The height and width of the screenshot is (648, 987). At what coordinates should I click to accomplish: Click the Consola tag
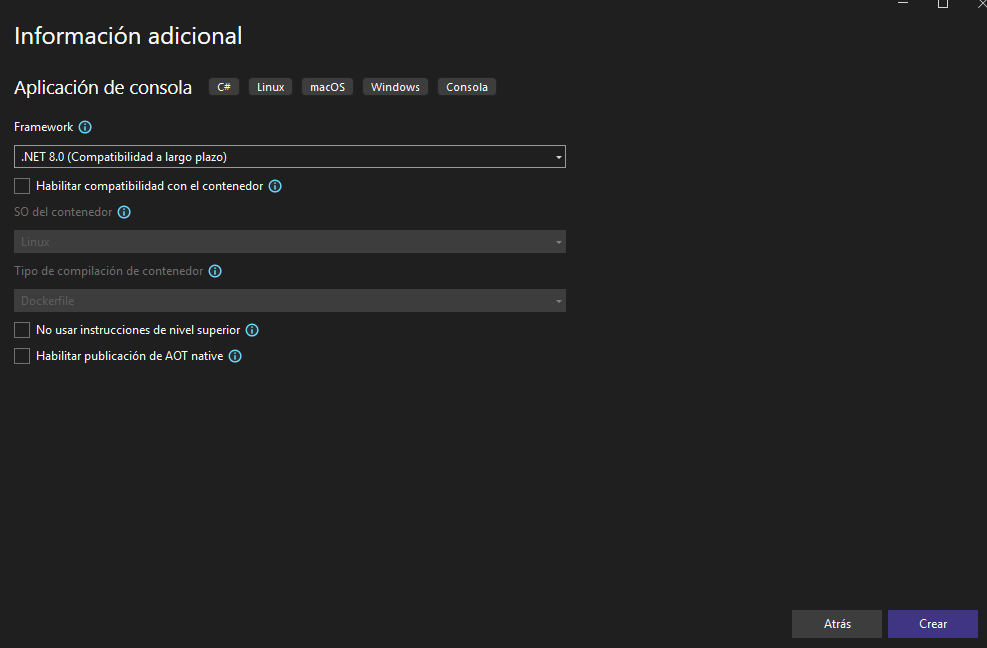coord(467,87)
